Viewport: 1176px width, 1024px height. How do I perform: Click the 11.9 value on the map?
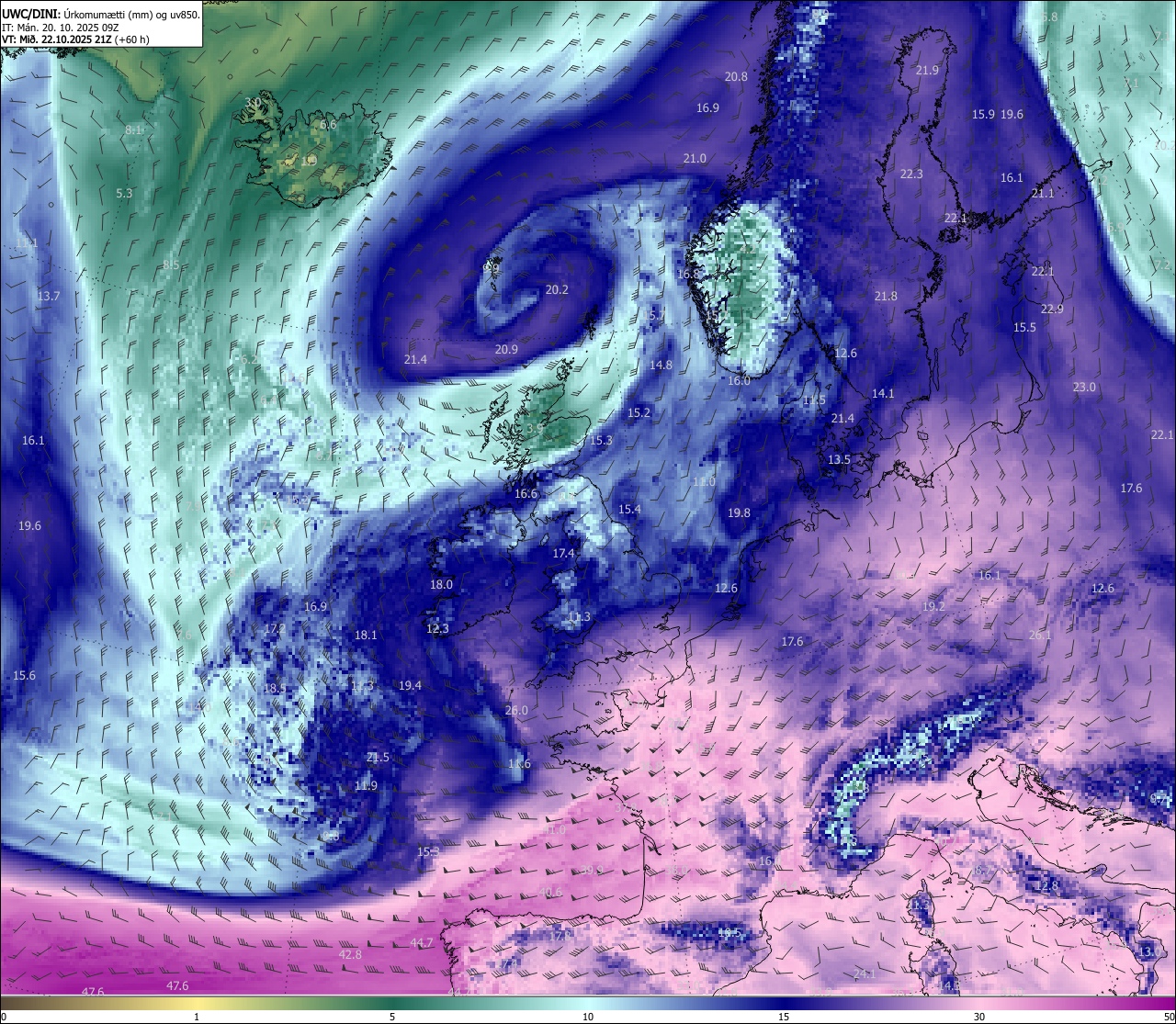(x=366, y=785)
